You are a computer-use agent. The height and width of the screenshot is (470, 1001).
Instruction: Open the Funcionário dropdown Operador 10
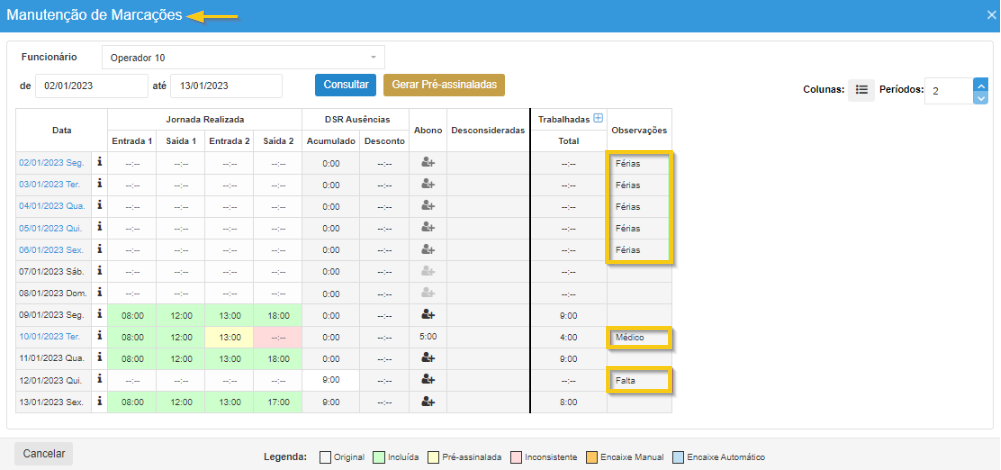(243, 57)
